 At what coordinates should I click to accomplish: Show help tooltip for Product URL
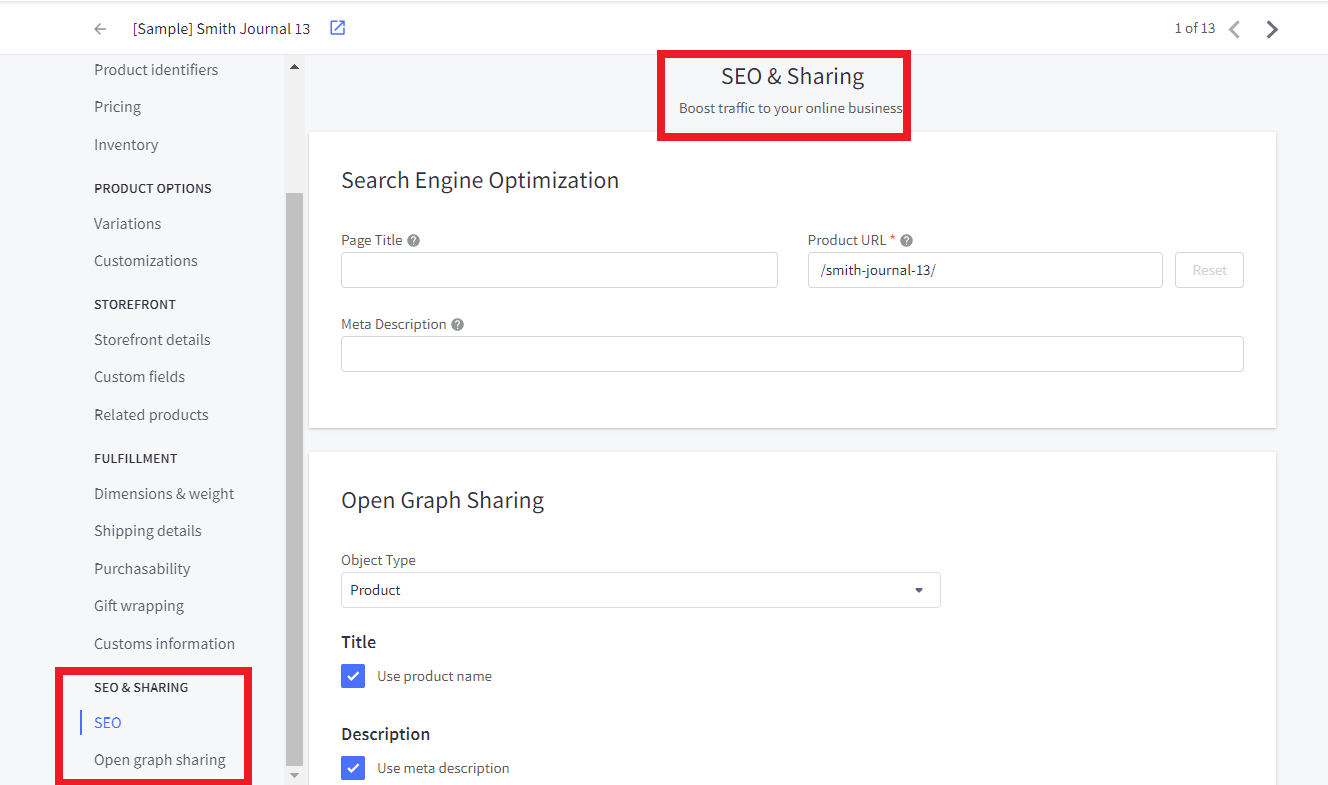[x=906, y=240]
